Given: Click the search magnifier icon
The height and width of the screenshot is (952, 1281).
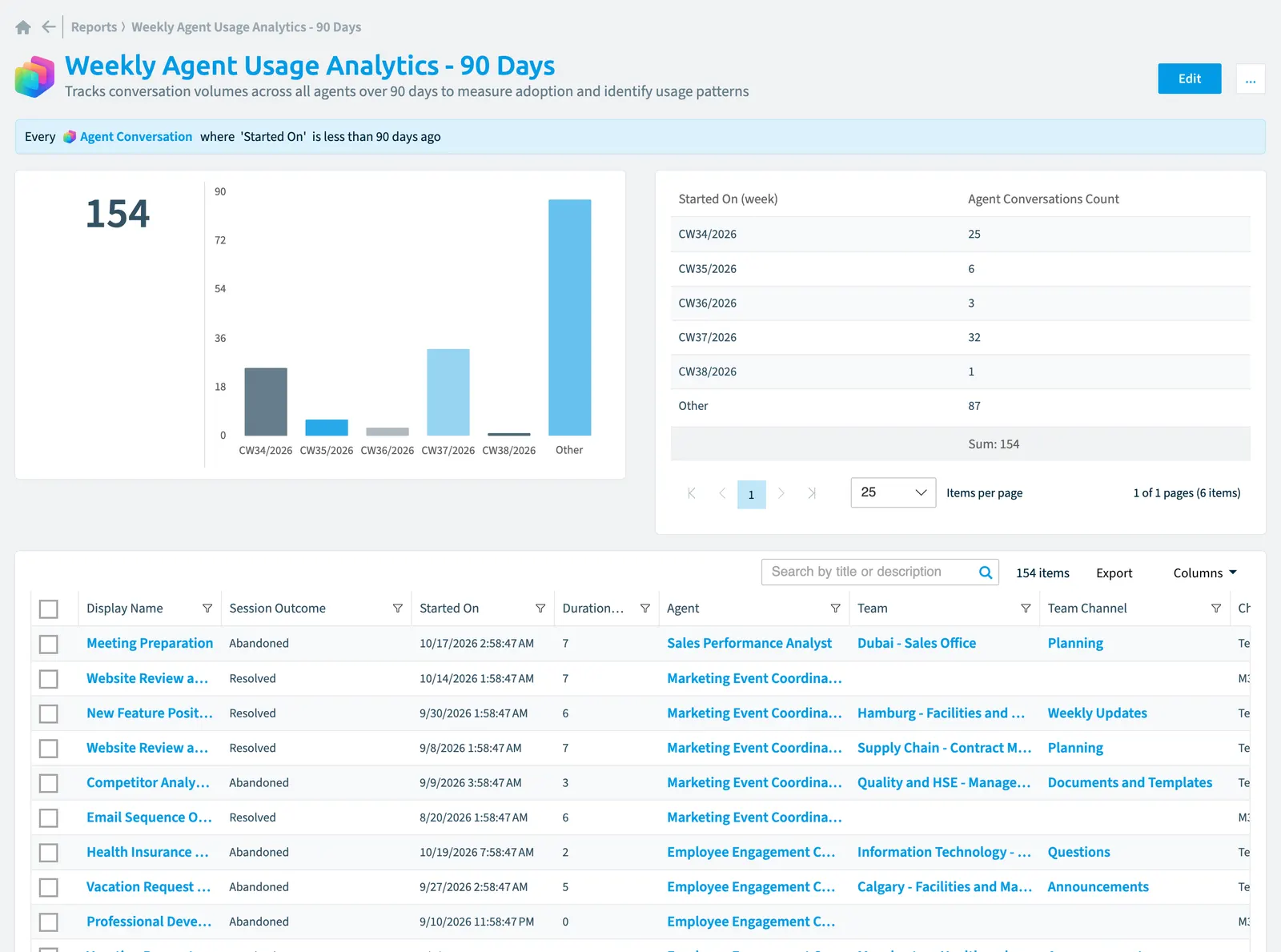Looking at the screenshot, I should pyautogui.click(x=986, y=572).
